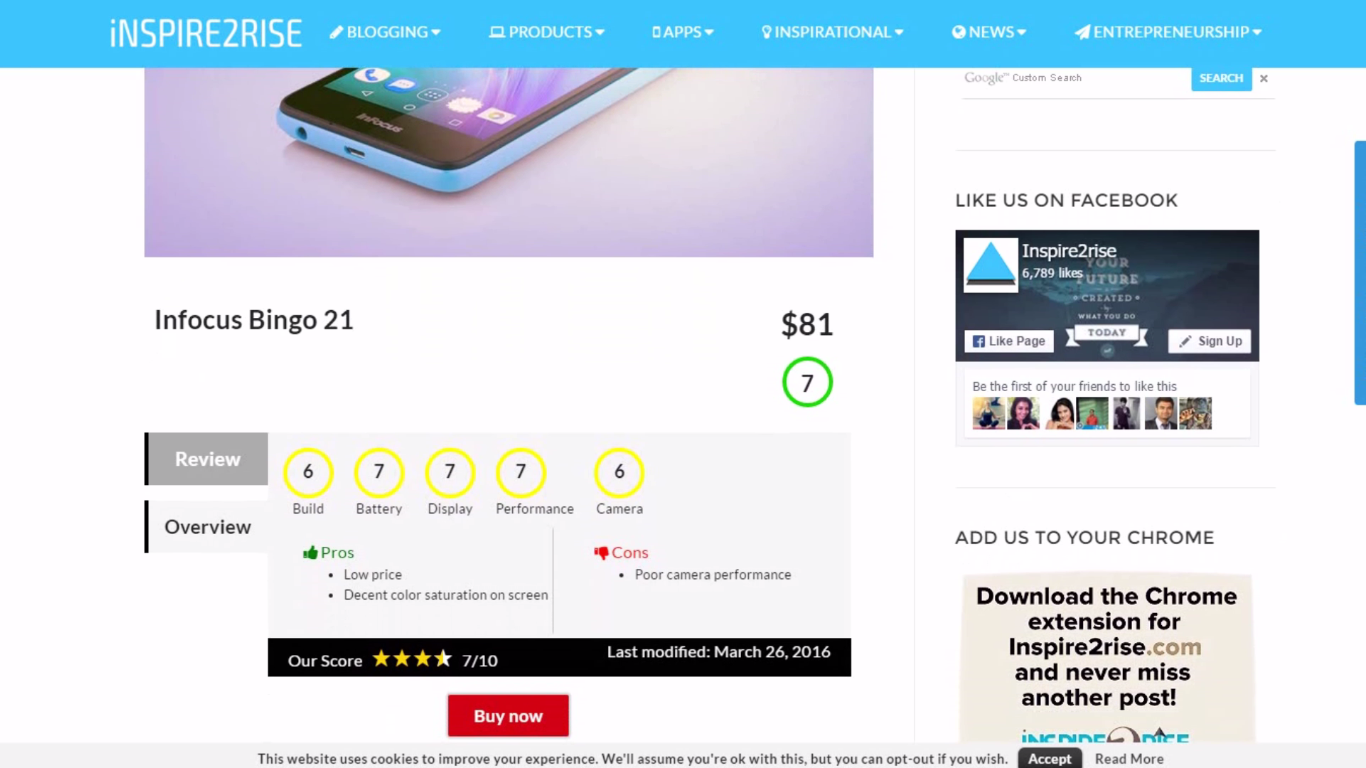The width and height of the screenshot is (1366, 768).
Task: Select the Review tab
Action: 207,459
